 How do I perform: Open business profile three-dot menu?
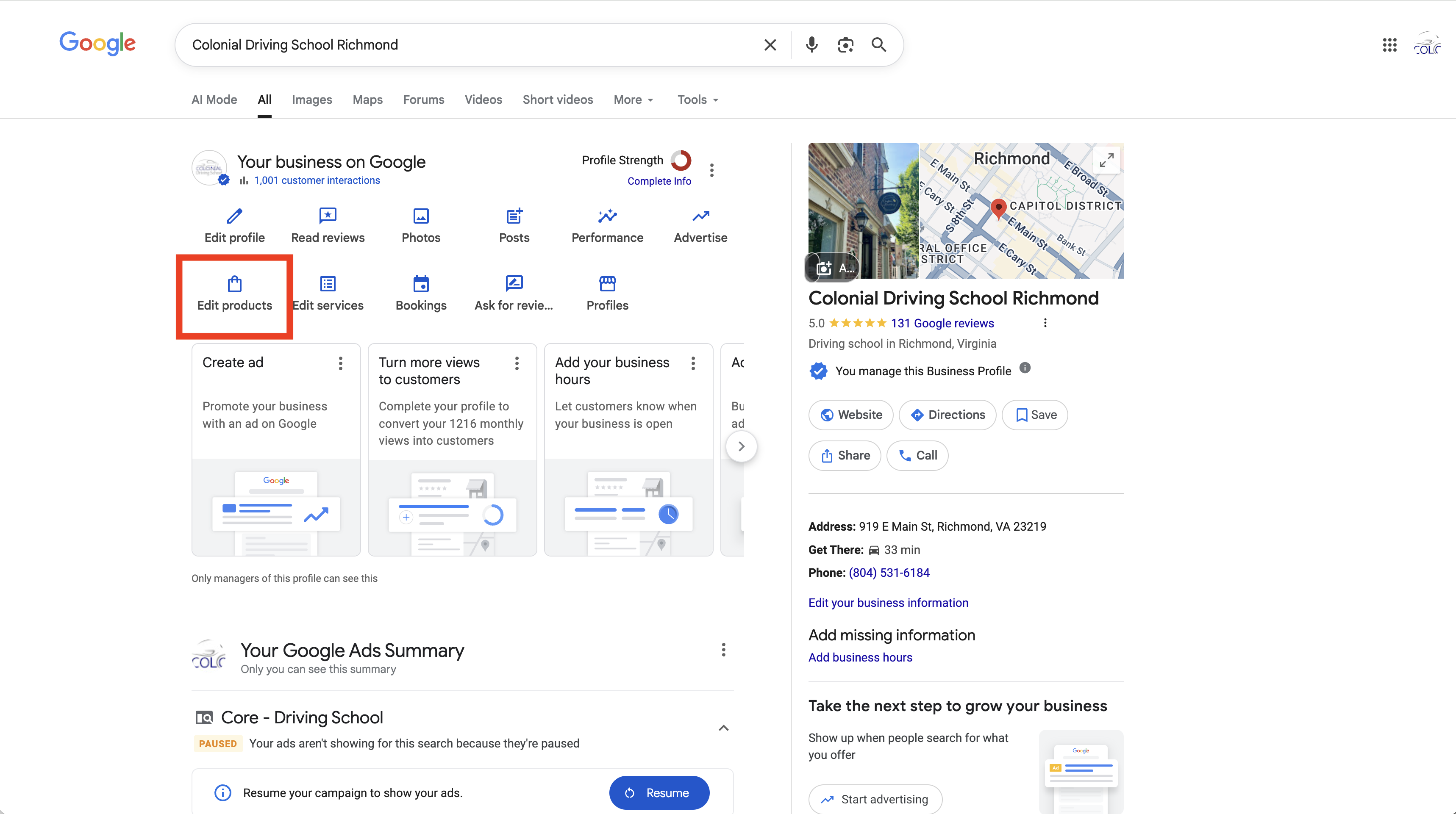(711, 170)
